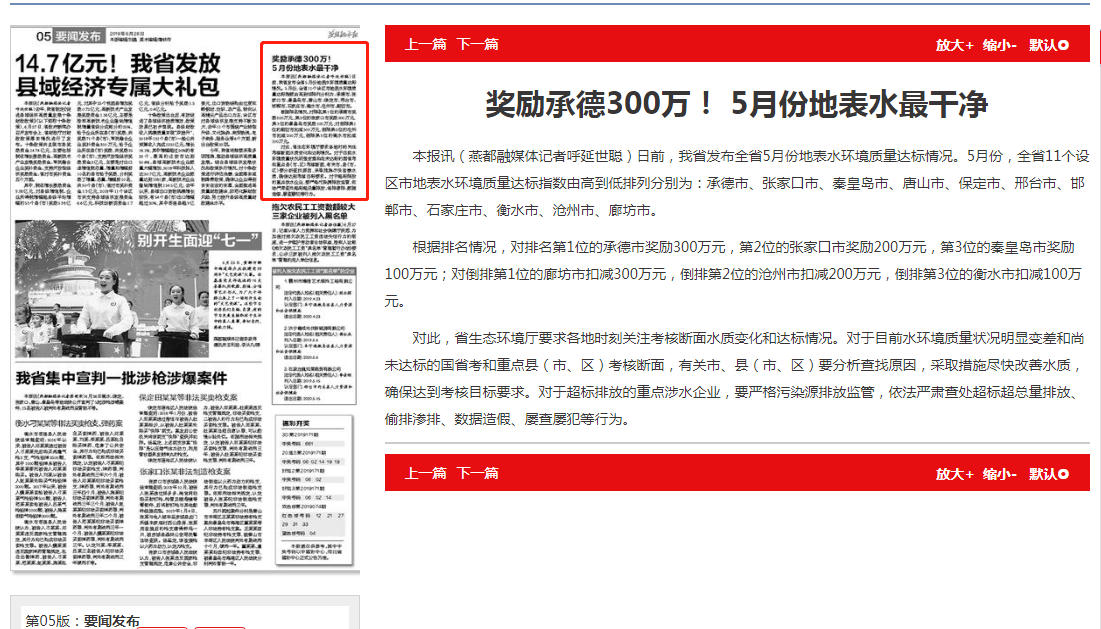Open the 14.7亿元 headline article on newspaper page

[120, 75]
